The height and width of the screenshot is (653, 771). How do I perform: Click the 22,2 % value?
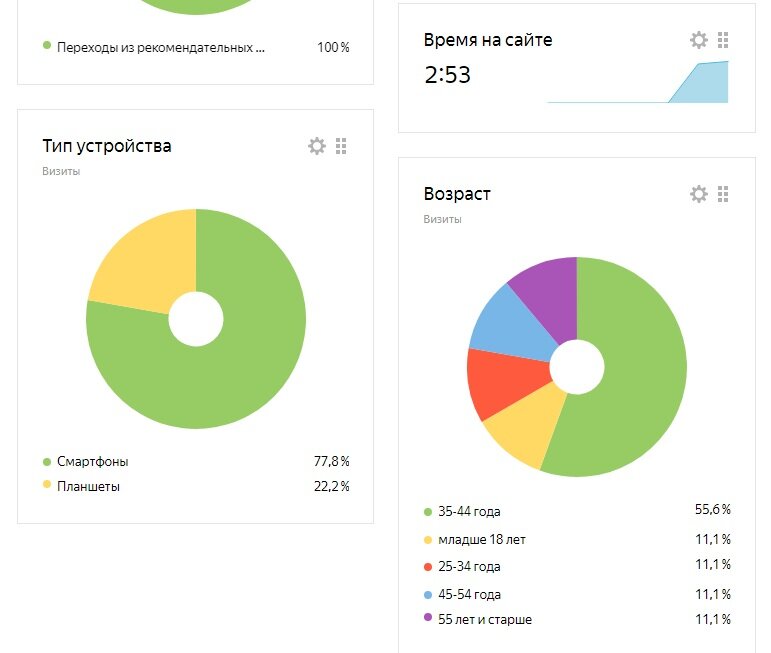331,486
